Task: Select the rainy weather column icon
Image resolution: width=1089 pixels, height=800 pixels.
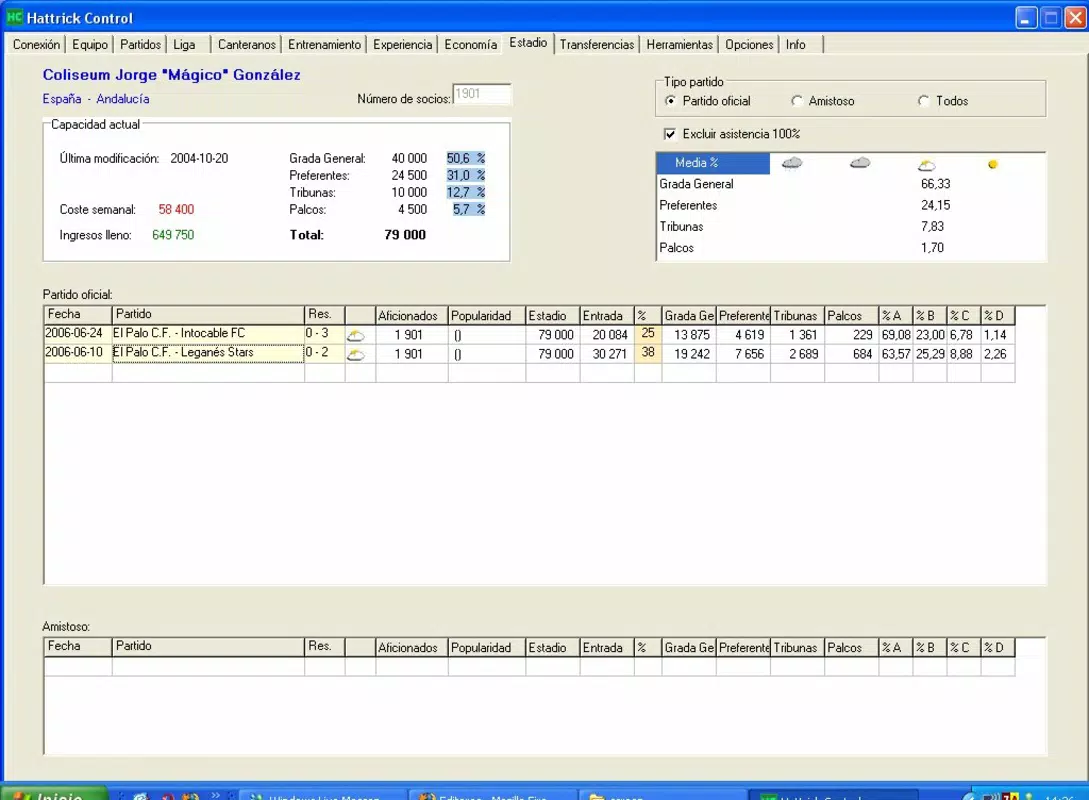Action: click(x=792, y=163)
